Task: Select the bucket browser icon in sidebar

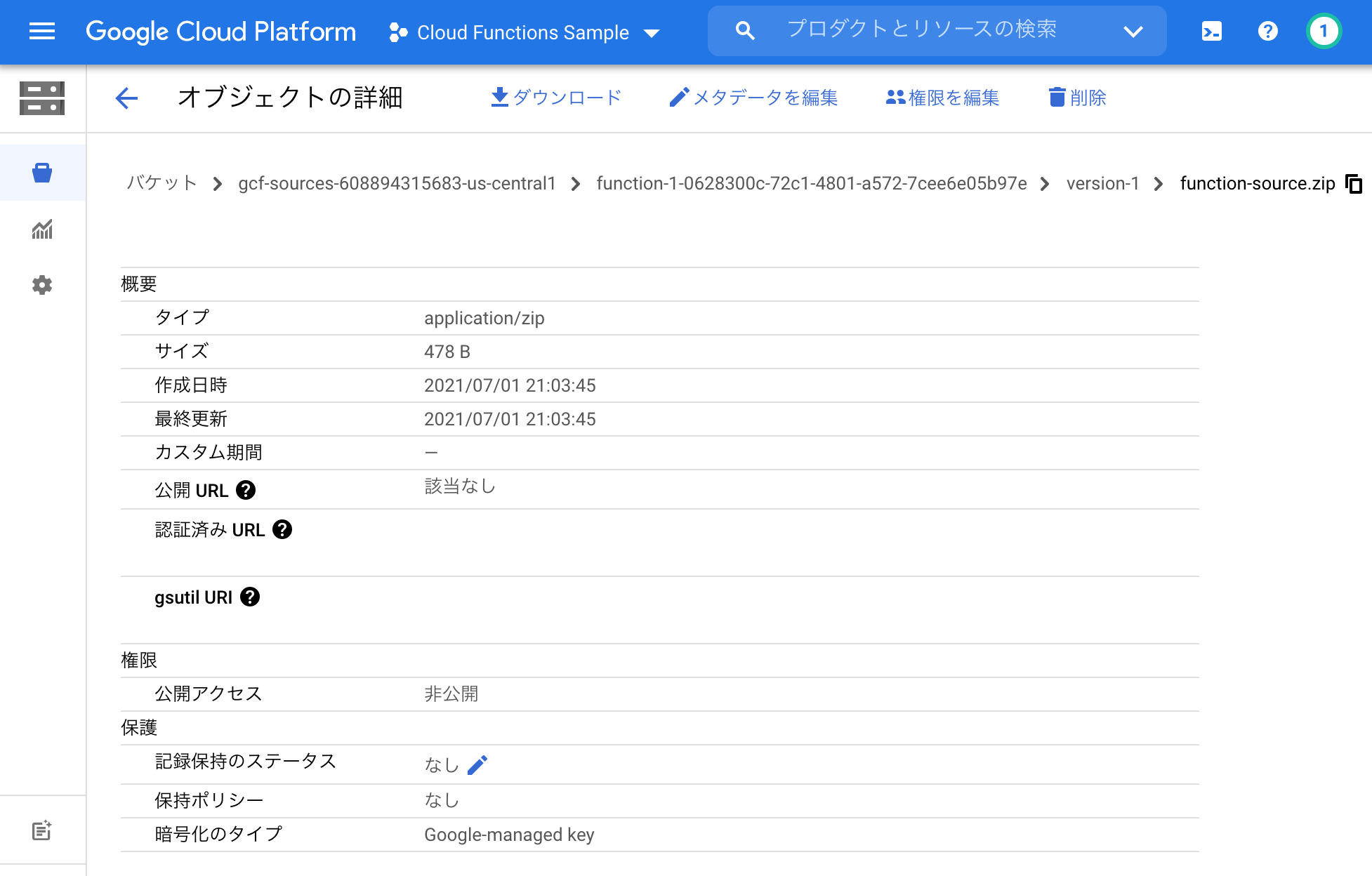Action: 42,172
